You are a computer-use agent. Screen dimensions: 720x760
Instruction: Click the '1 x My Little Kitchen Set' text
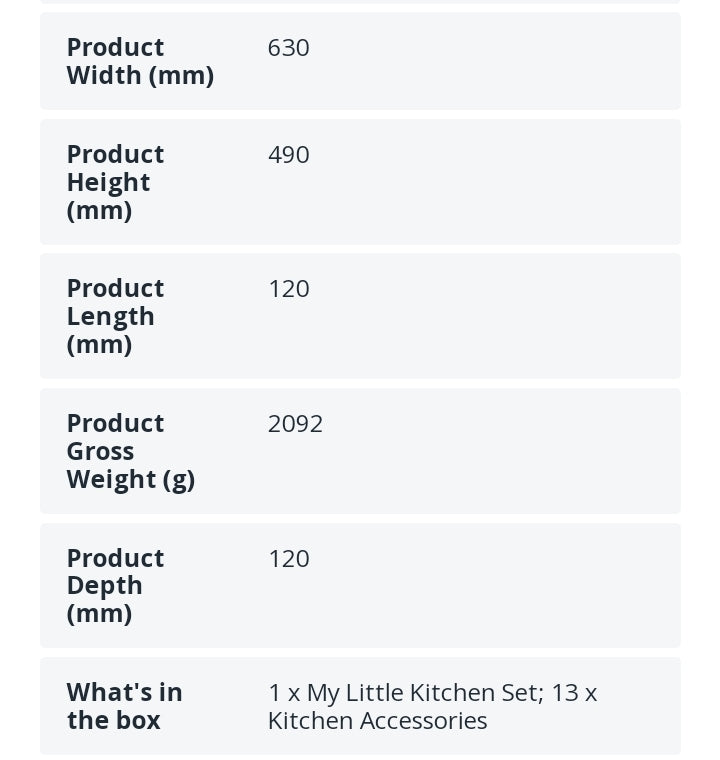tap(404, 693)
